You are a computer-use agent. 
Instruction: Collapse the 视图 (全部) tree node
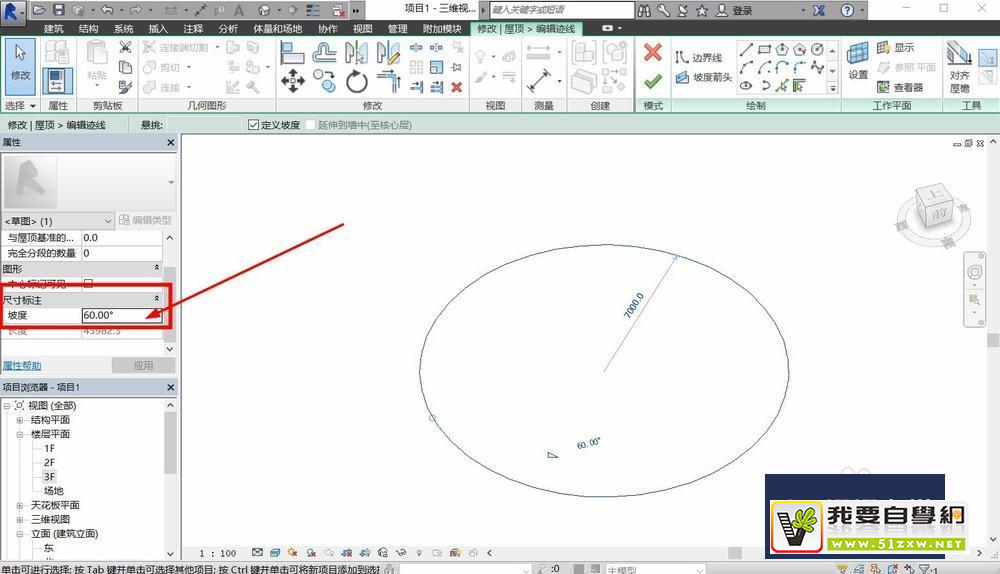coord(6,406)
